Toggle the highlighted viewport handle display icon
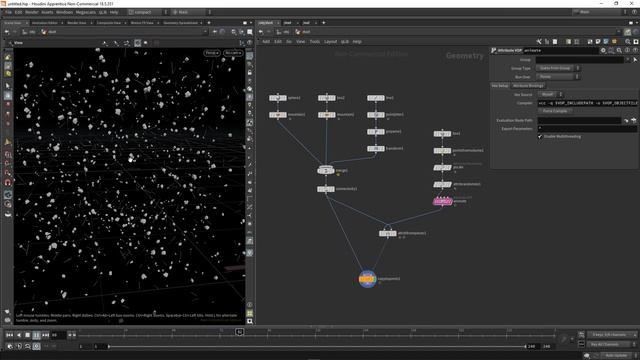The width and height of the screenshot is (640, 360). pyautogui.click(x=138, y=43)
